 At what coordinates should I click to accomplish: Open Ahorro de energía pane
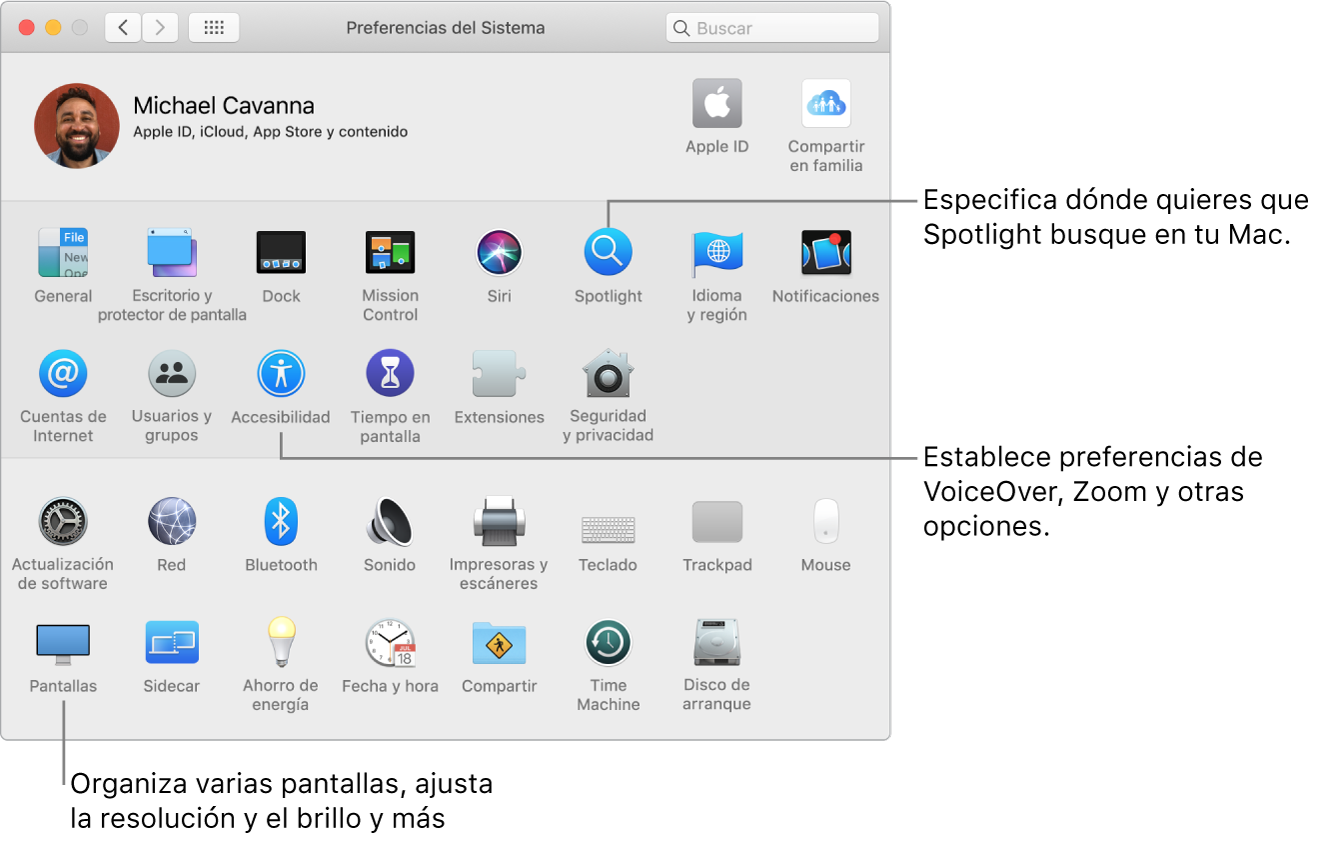[281, 643]
